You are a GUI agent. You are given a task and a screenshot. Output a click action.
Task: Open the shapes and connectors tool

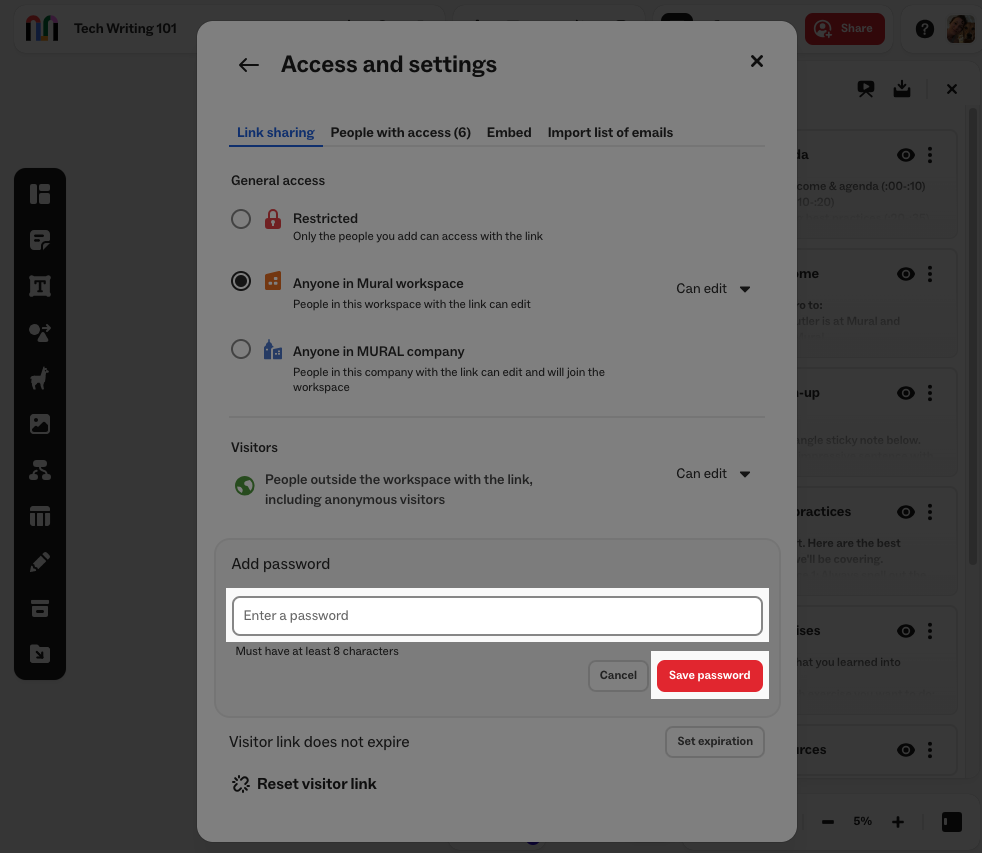click(x=40, y=333)
